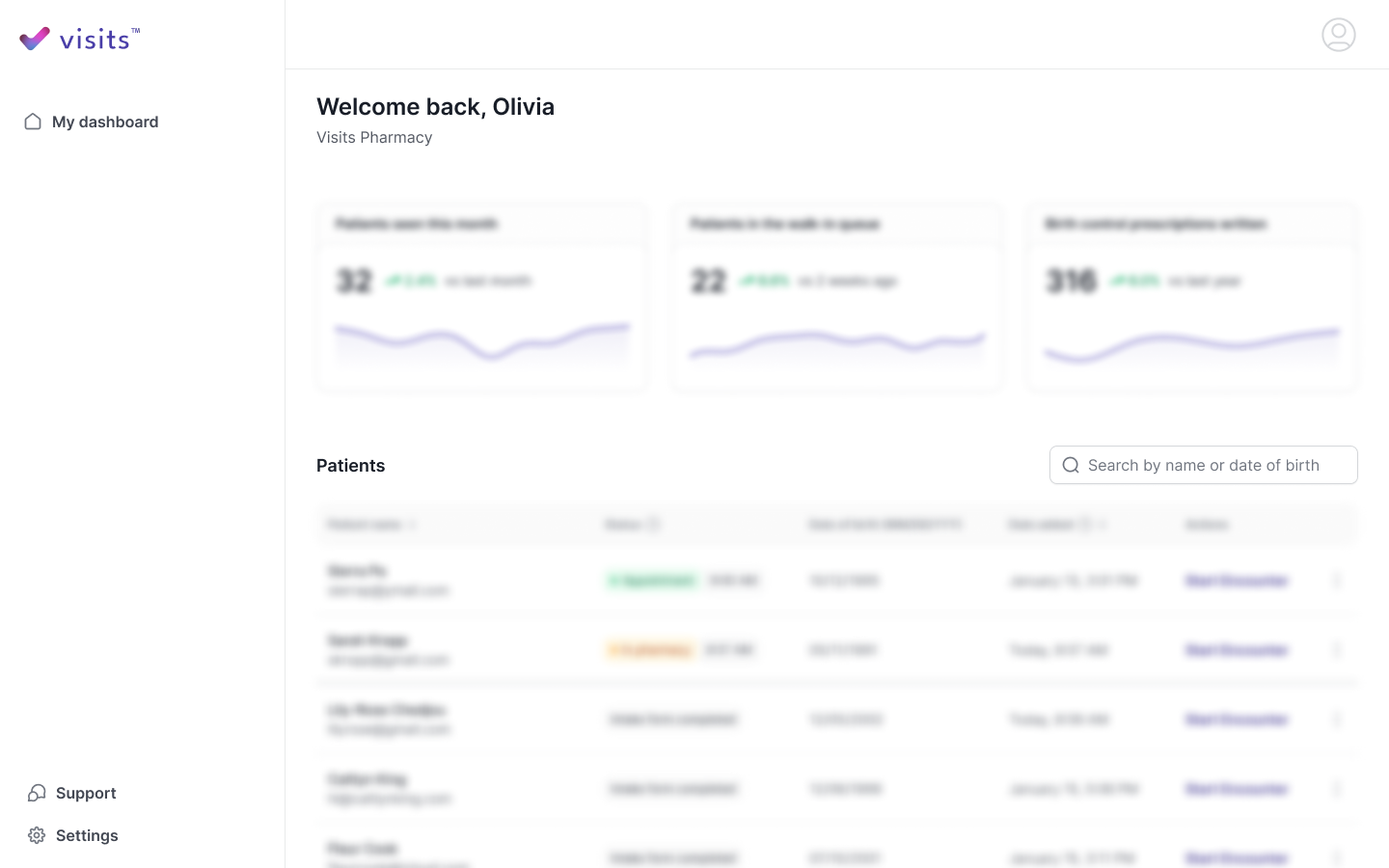Click the gear icon next to Settings
The width and height of the screenshot is (1389, 868).
tap(37, 835)
